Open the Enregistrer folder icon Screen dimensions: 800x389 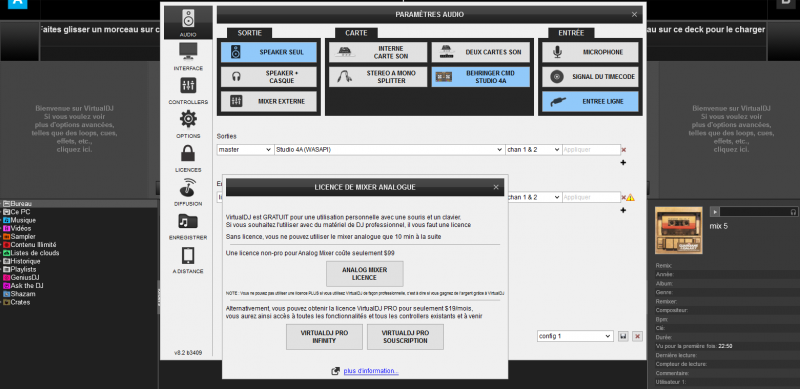coord(188,221)
